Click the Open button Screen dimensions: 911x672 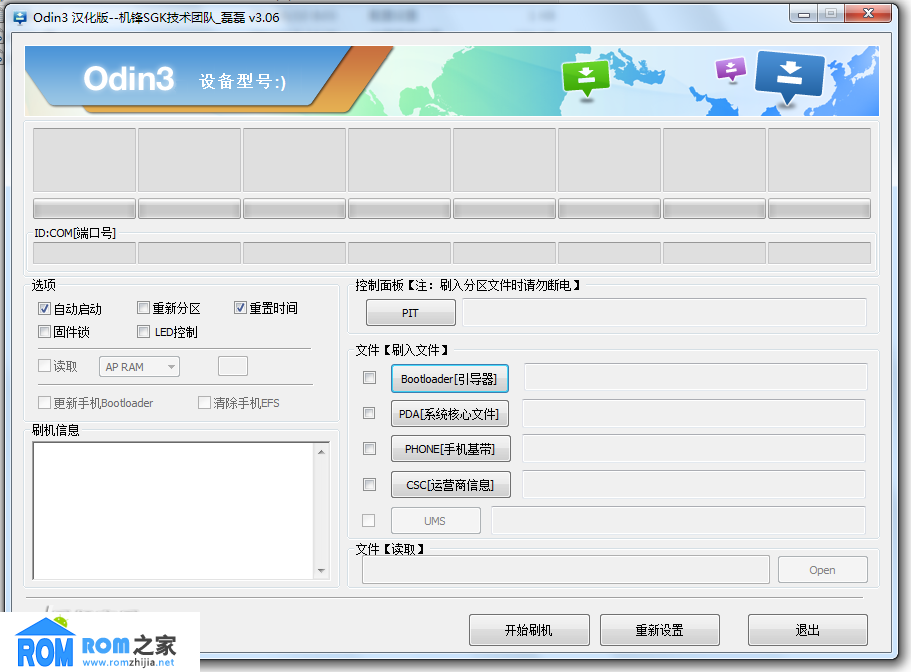pos(823,570)
